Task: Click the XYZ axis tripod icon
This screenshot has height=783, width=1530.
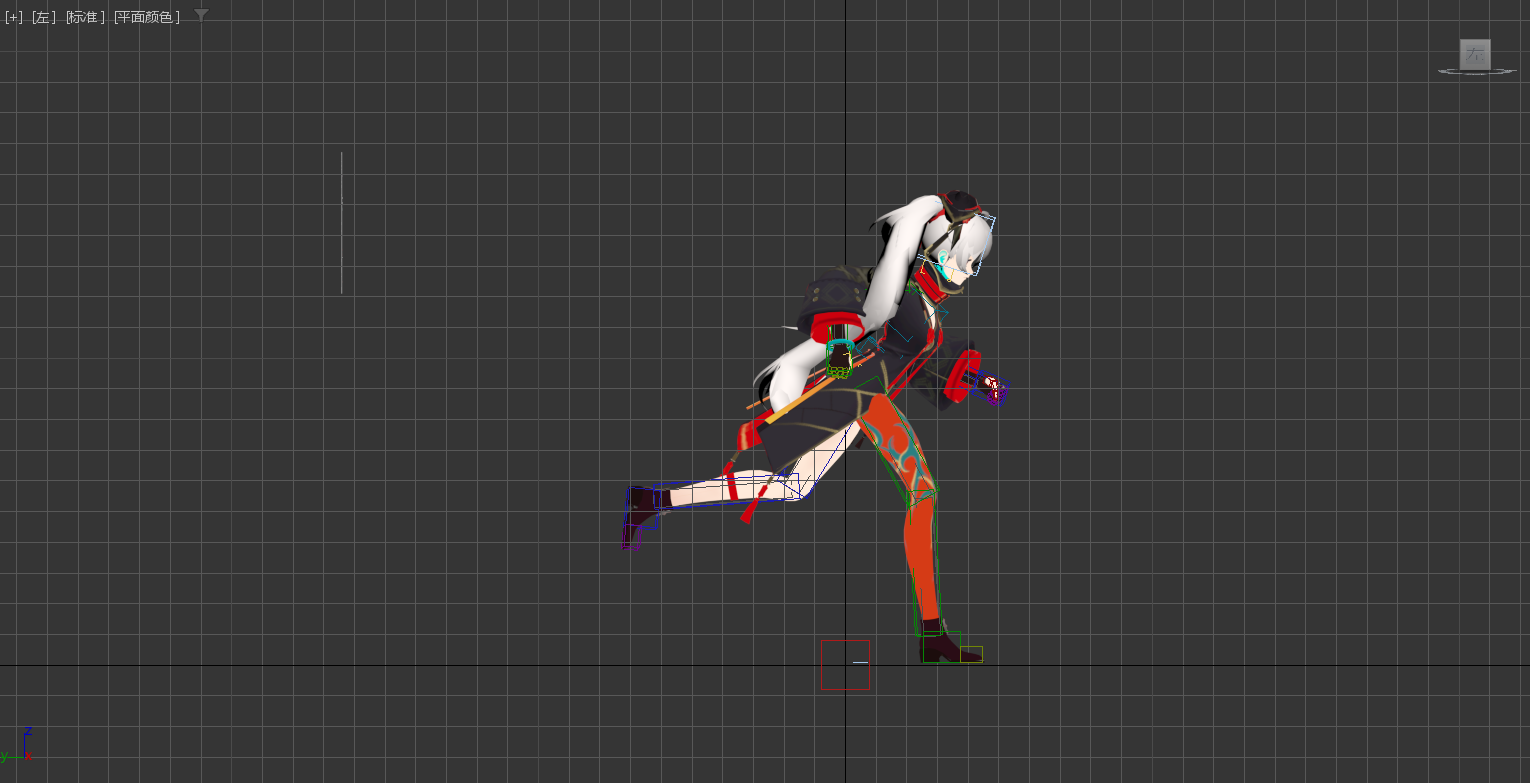Action: point(24,745)
